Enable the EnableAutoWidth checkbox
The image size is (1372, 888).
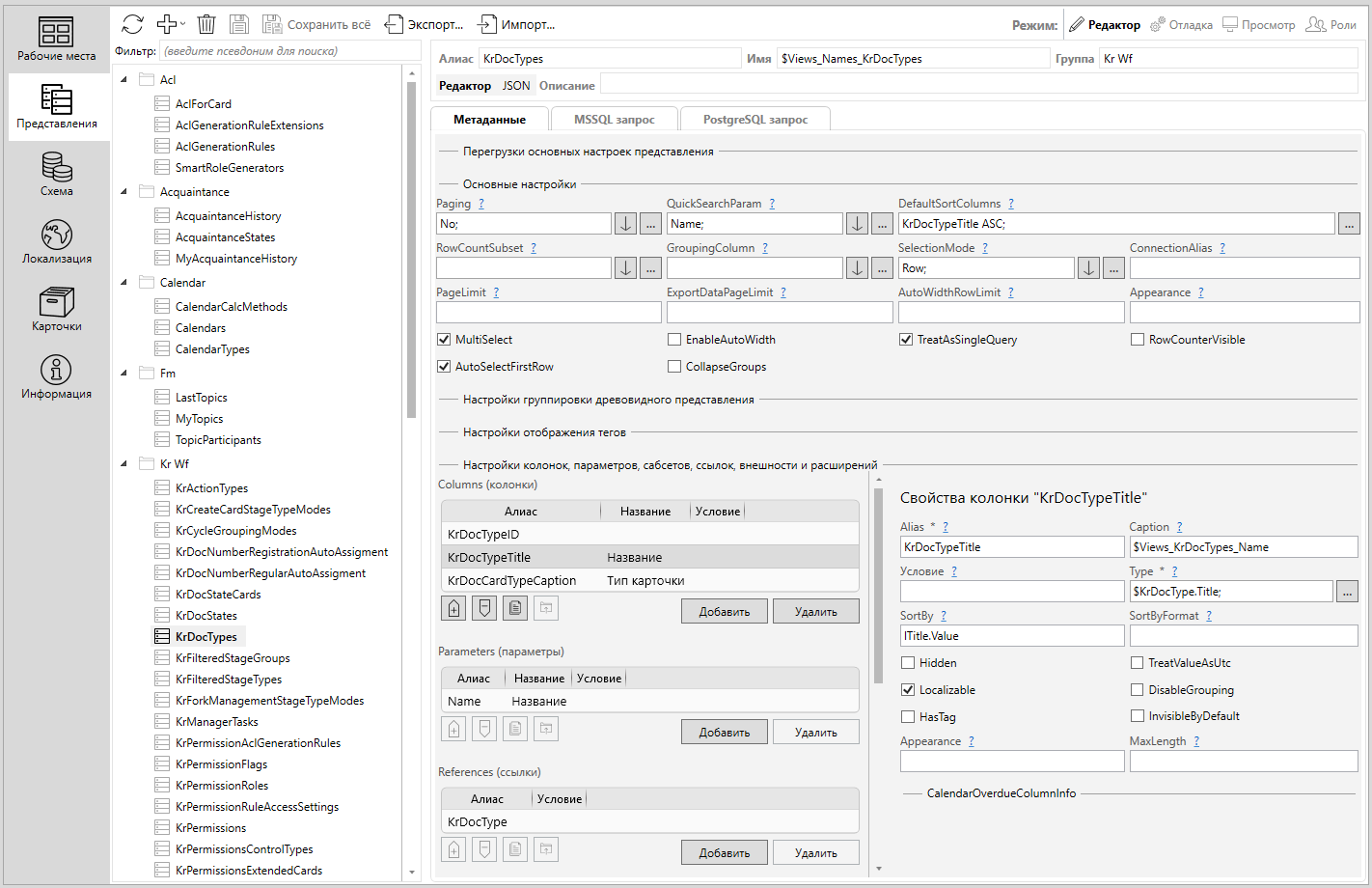pos(675,340)
